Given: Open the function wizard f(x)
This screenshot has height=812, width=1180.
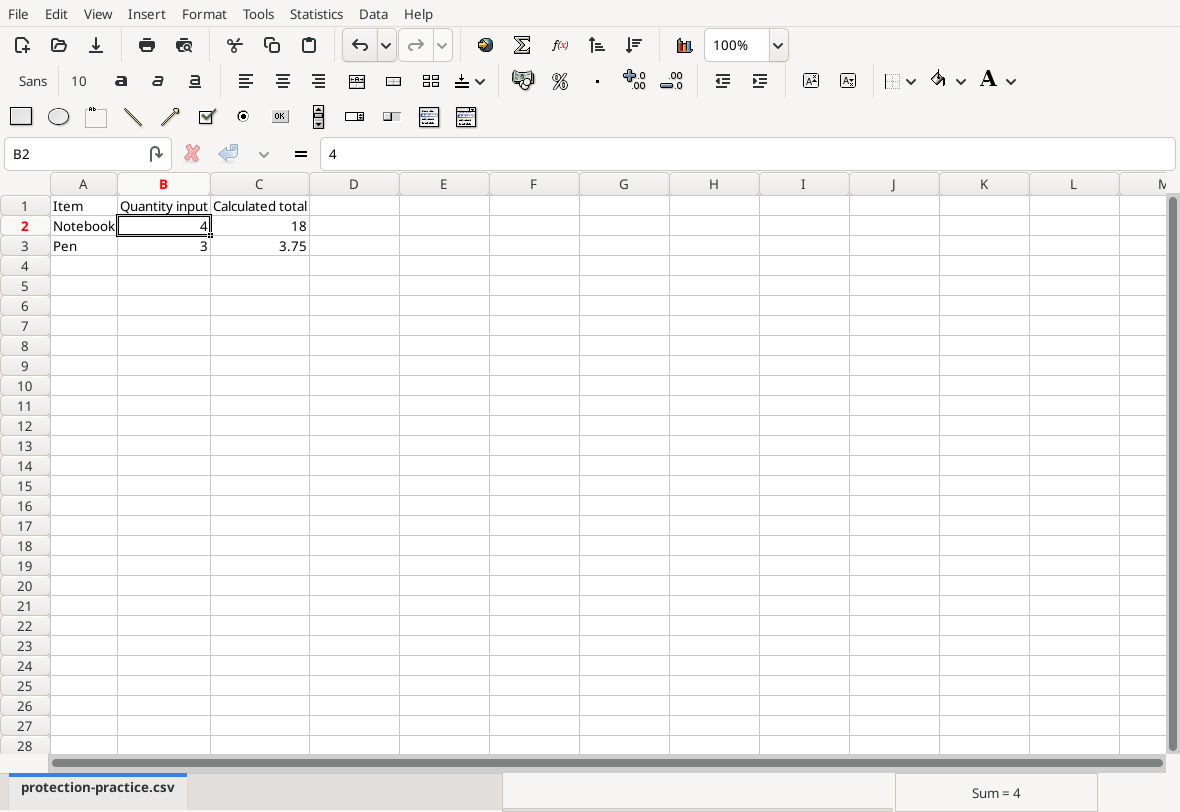Looking at the screenshot, I should 559,45.
